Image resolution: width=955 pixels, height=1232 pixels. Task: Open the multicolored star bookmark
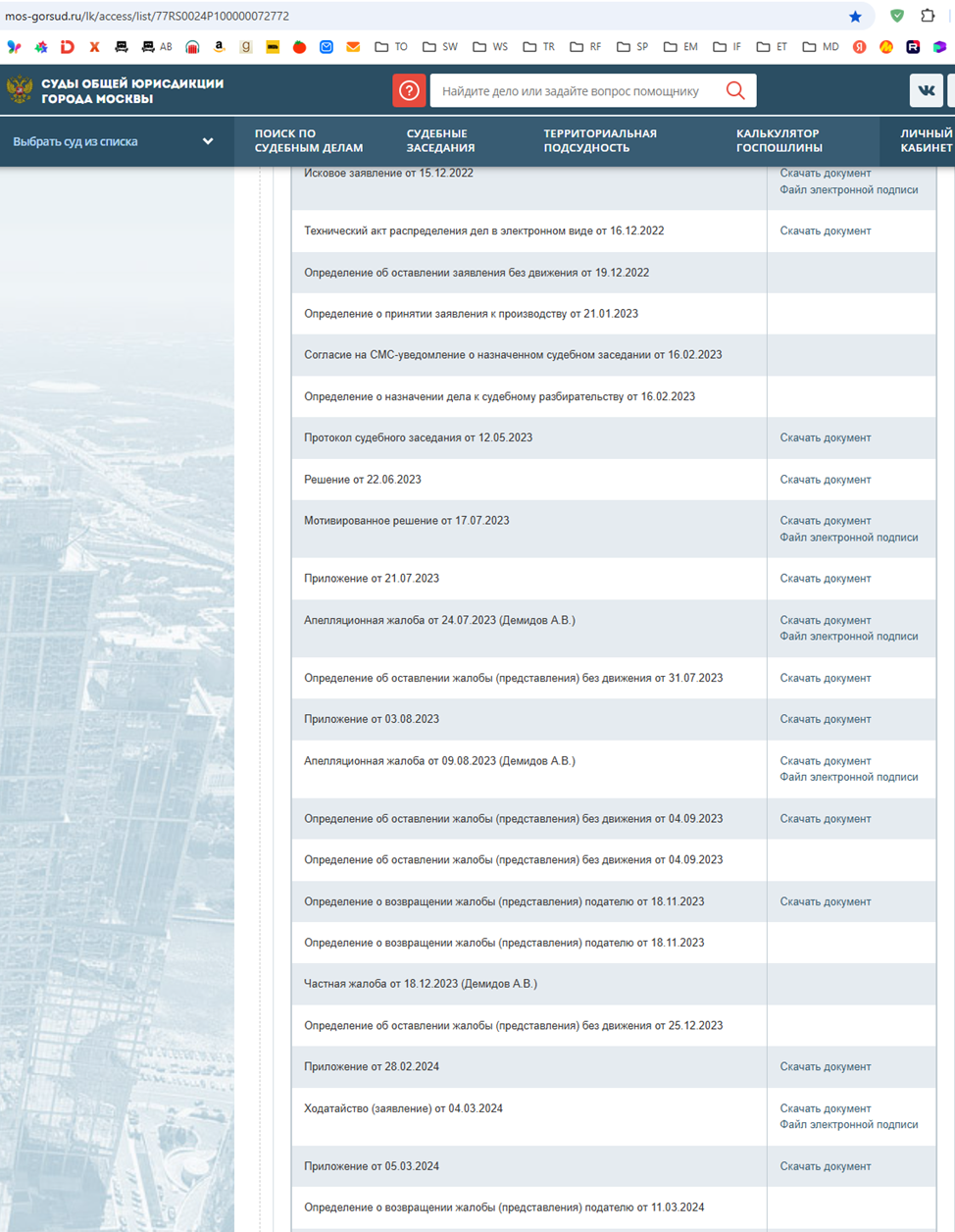coord(41,46)
